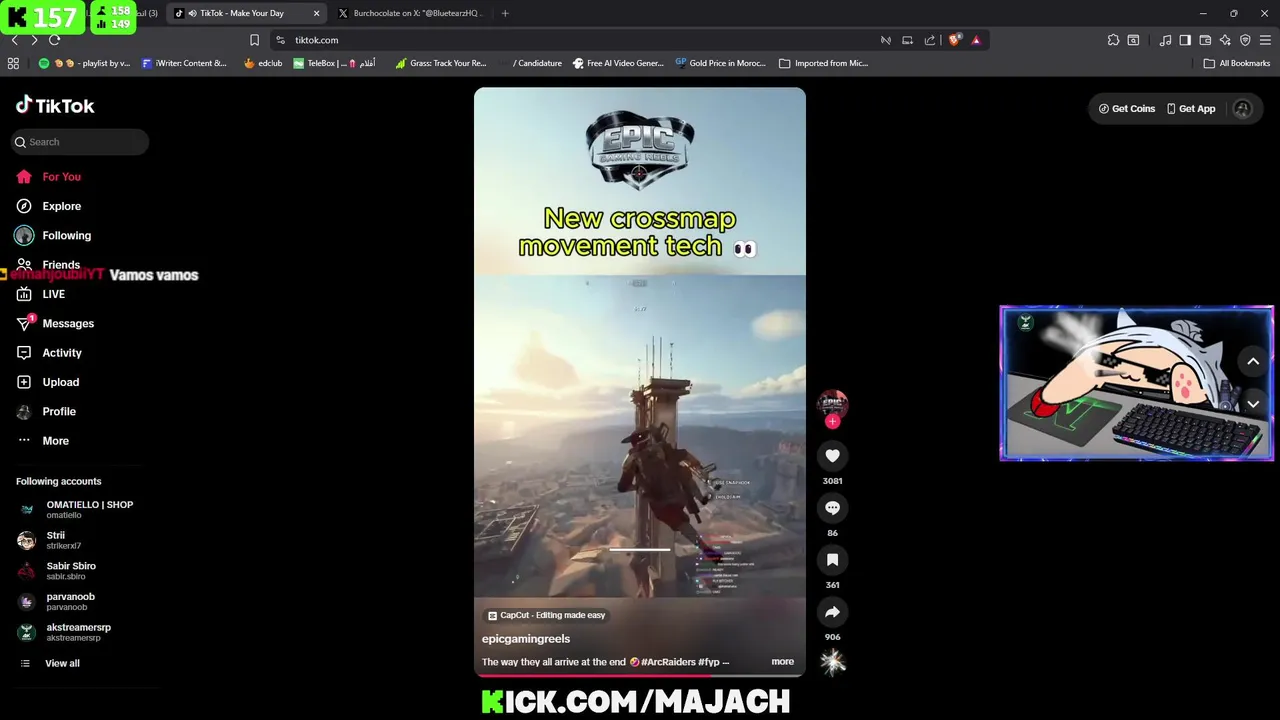
Task: Open the Following feed
Action: (53, 236)
